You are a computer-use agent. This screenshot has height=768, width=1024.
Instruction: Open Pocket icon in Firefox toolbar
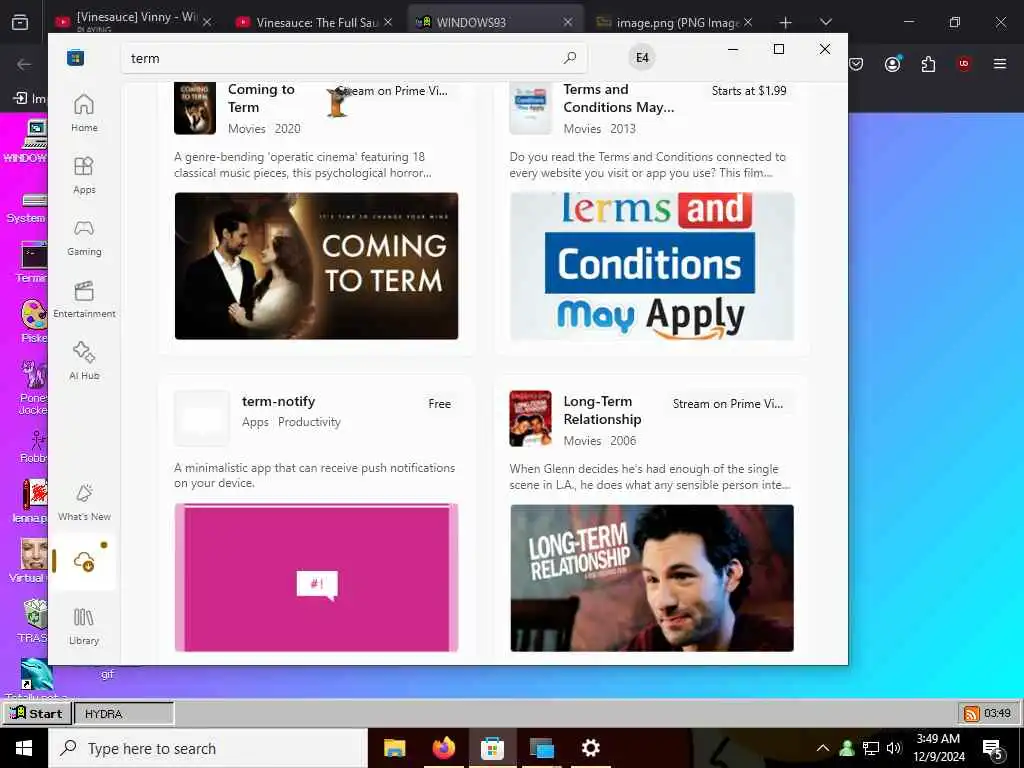(x=856, y=64)
